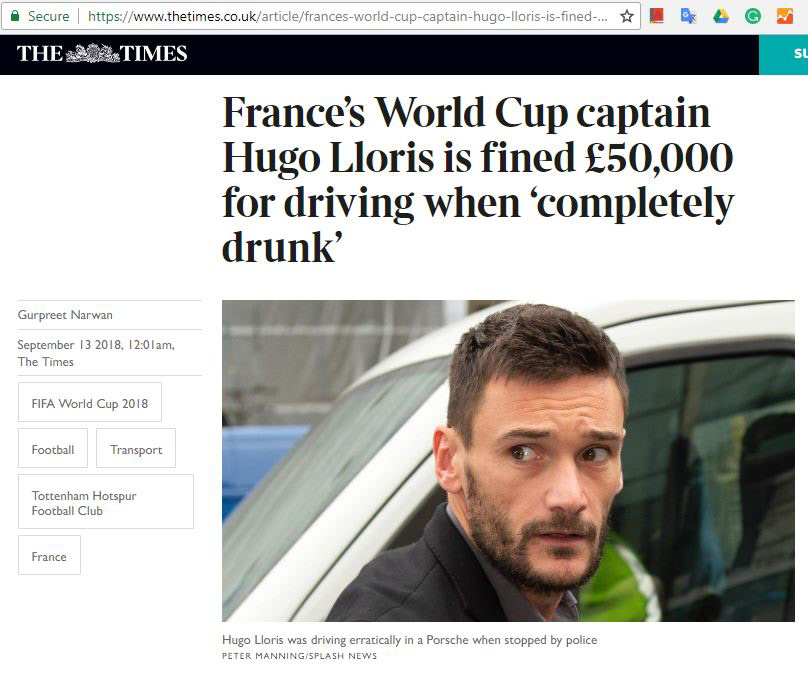Image resolution: width=808 pixels, height=676 pixels.
Task: Click the Hugo Lloris article photo
Action: point(508,461)
